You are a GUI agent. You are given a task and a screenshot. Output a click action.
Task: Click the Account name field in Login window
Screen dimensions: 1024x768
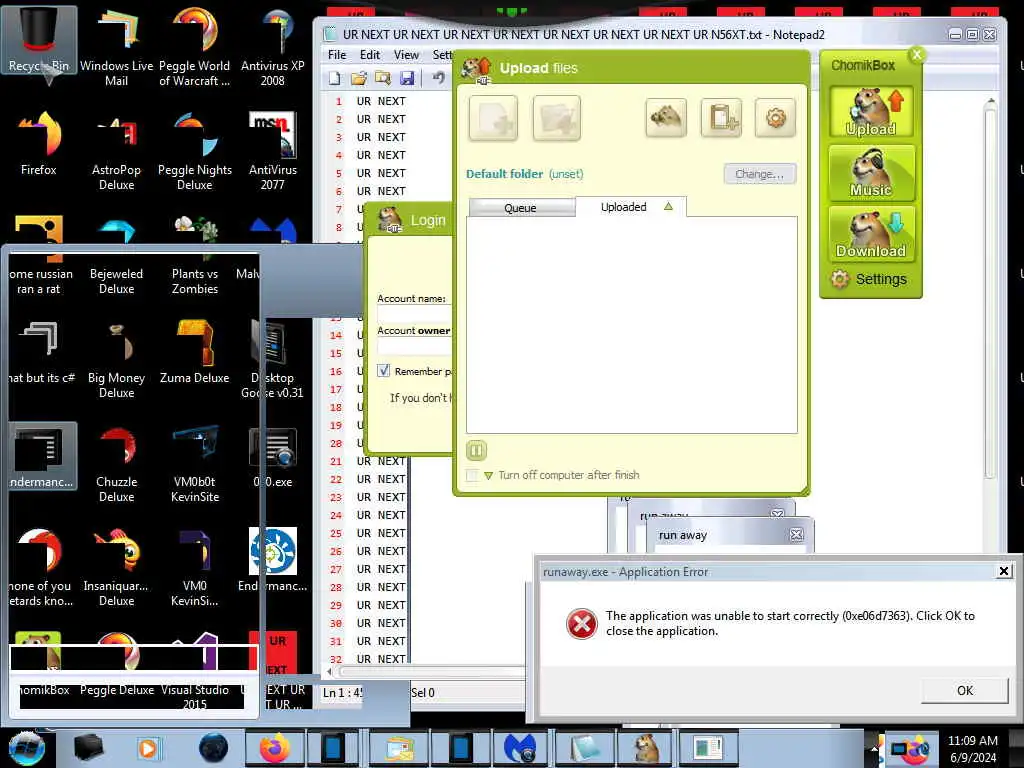(x=414, y=314)
